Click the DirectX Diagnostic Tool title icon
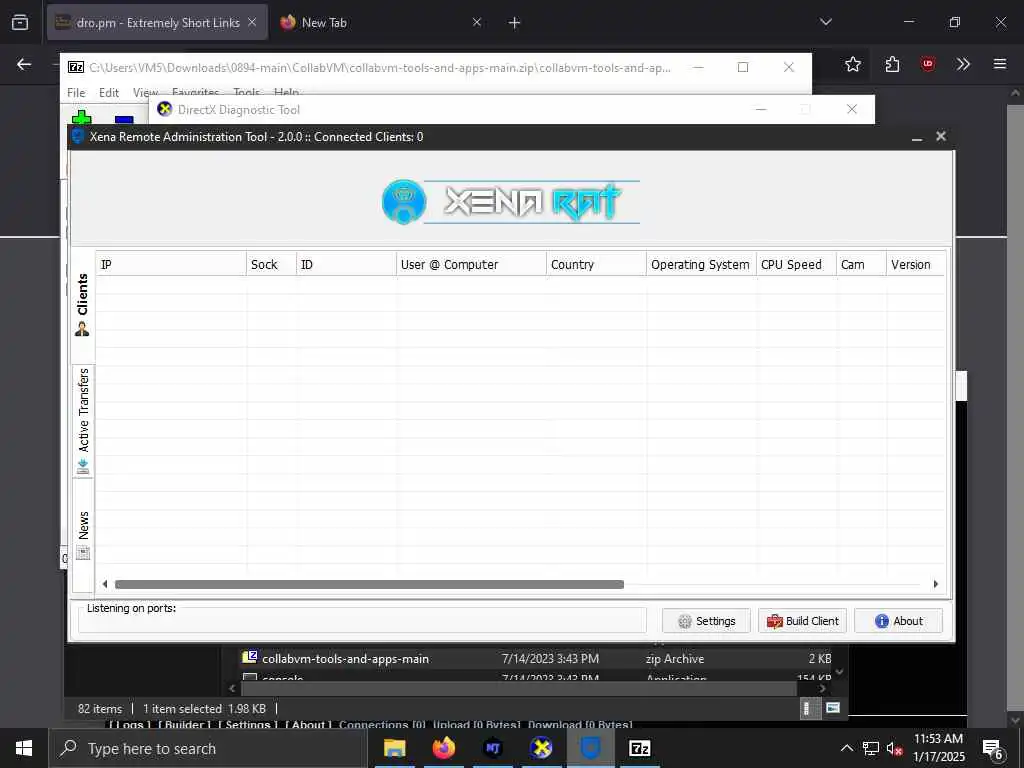The image size is (1024, 768). click(165, 109)
